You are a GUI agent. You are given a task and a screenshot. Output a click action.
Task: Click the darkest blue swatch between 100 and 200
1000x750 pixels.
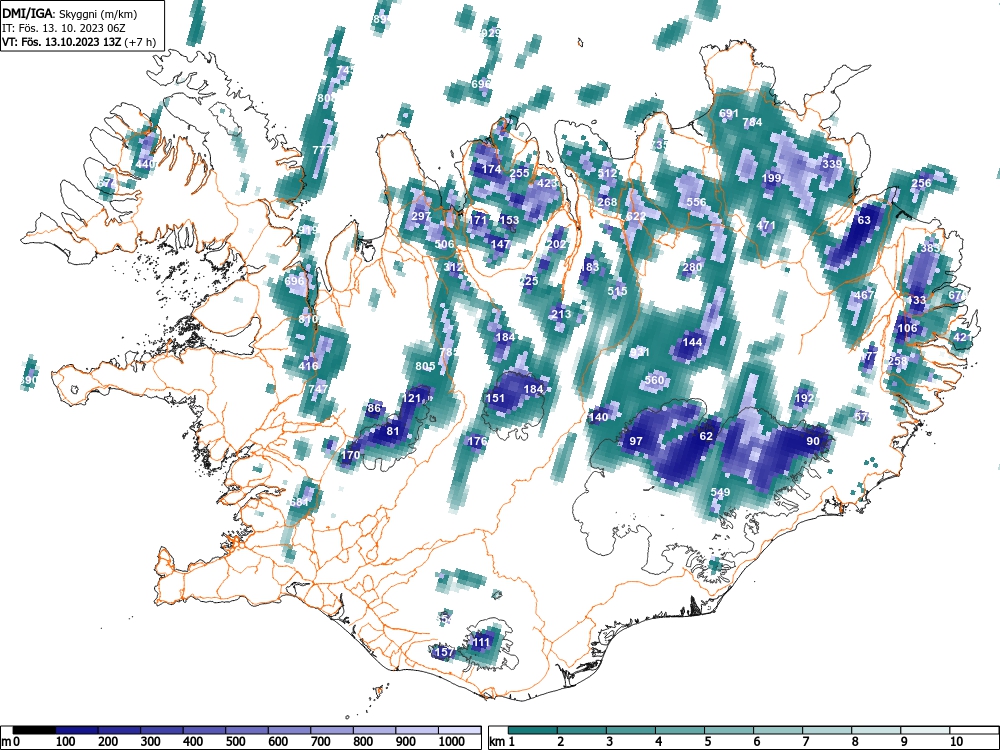[77, 730]
